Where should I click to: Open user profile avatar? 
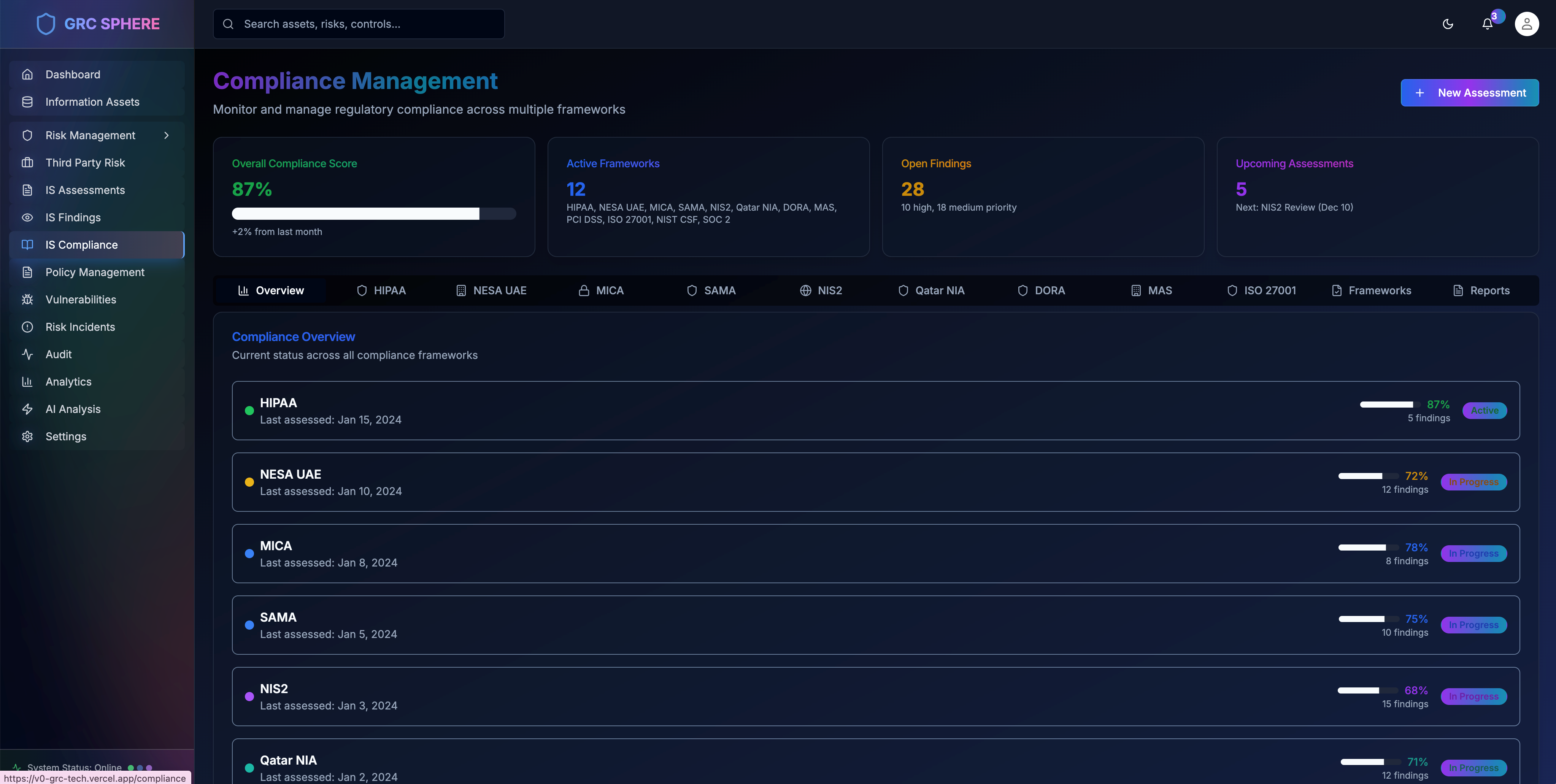tap(1526, 24)
